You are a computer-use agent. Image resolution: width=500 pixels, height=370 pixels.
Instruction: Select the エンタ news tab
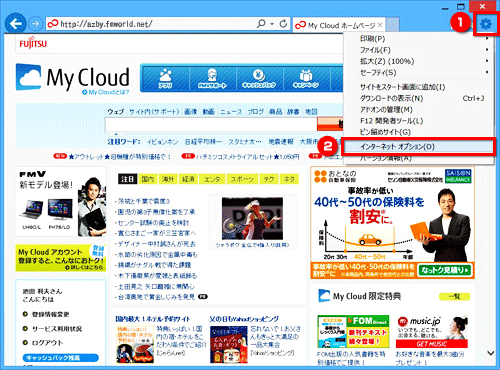click(x=212, y=179)
